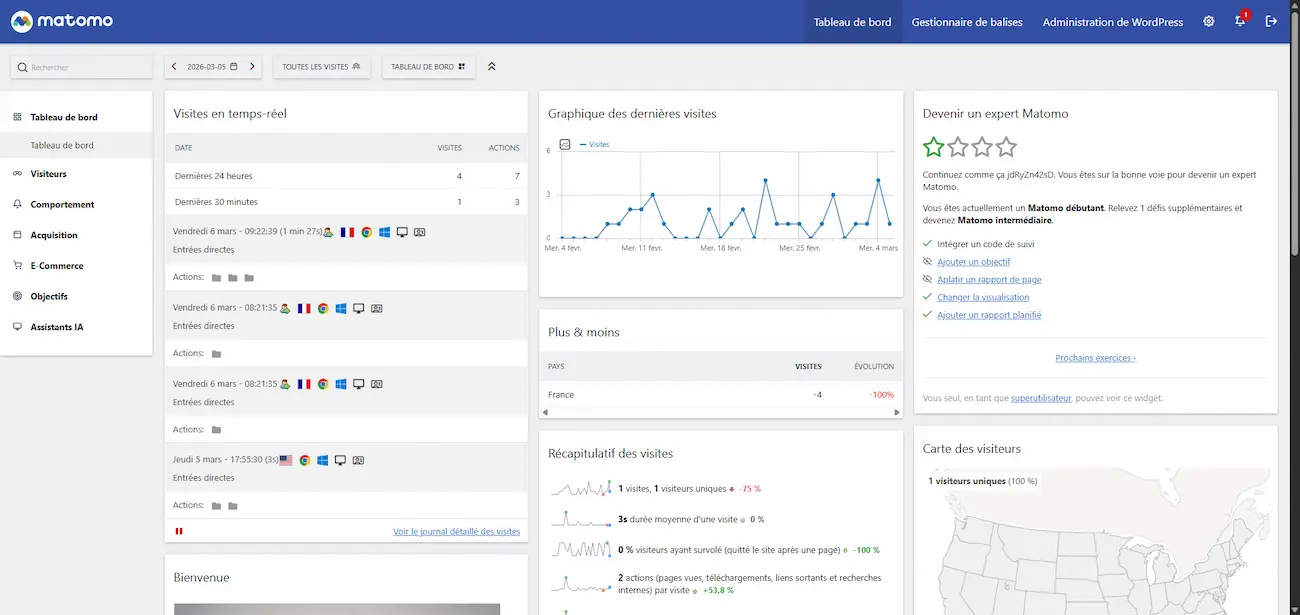Open the E-Commerce sidebar section
The width and height of the screenshot is (1300, 615).
pyautogui.click(x=55, y=265)
